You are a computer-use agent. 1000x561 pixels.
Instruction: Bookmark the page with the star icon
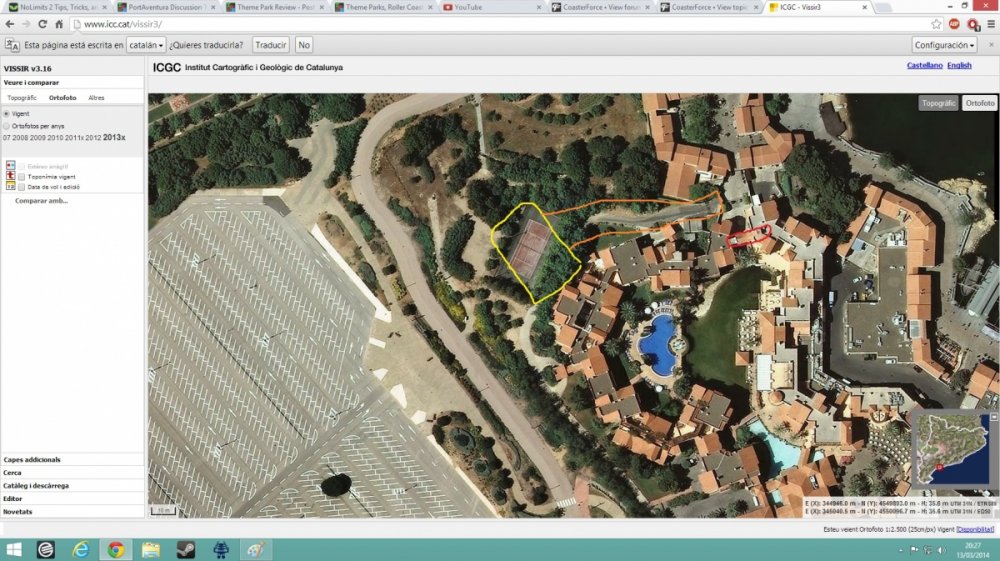click(x=936, y=24)
